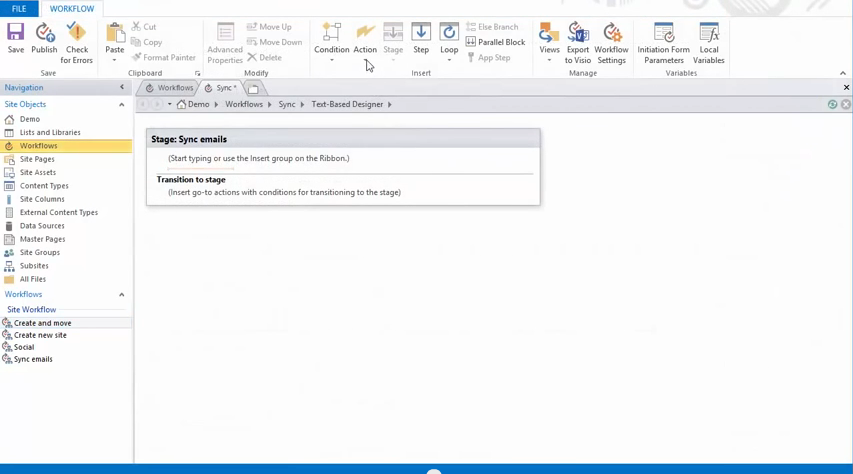
Task: Select the Format Painter tool
Action: (x=163, y=57)
